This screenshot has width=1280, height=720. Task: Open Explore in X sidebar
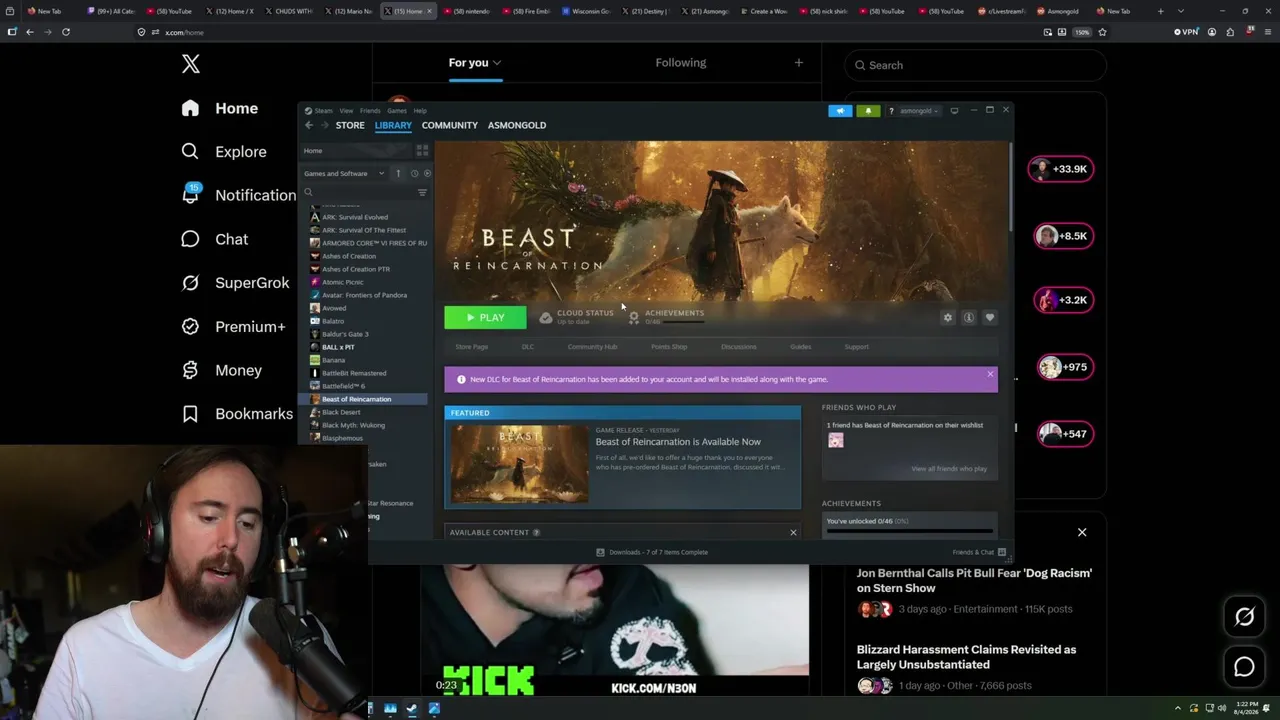pyautogui.click(x=224, y=152)
